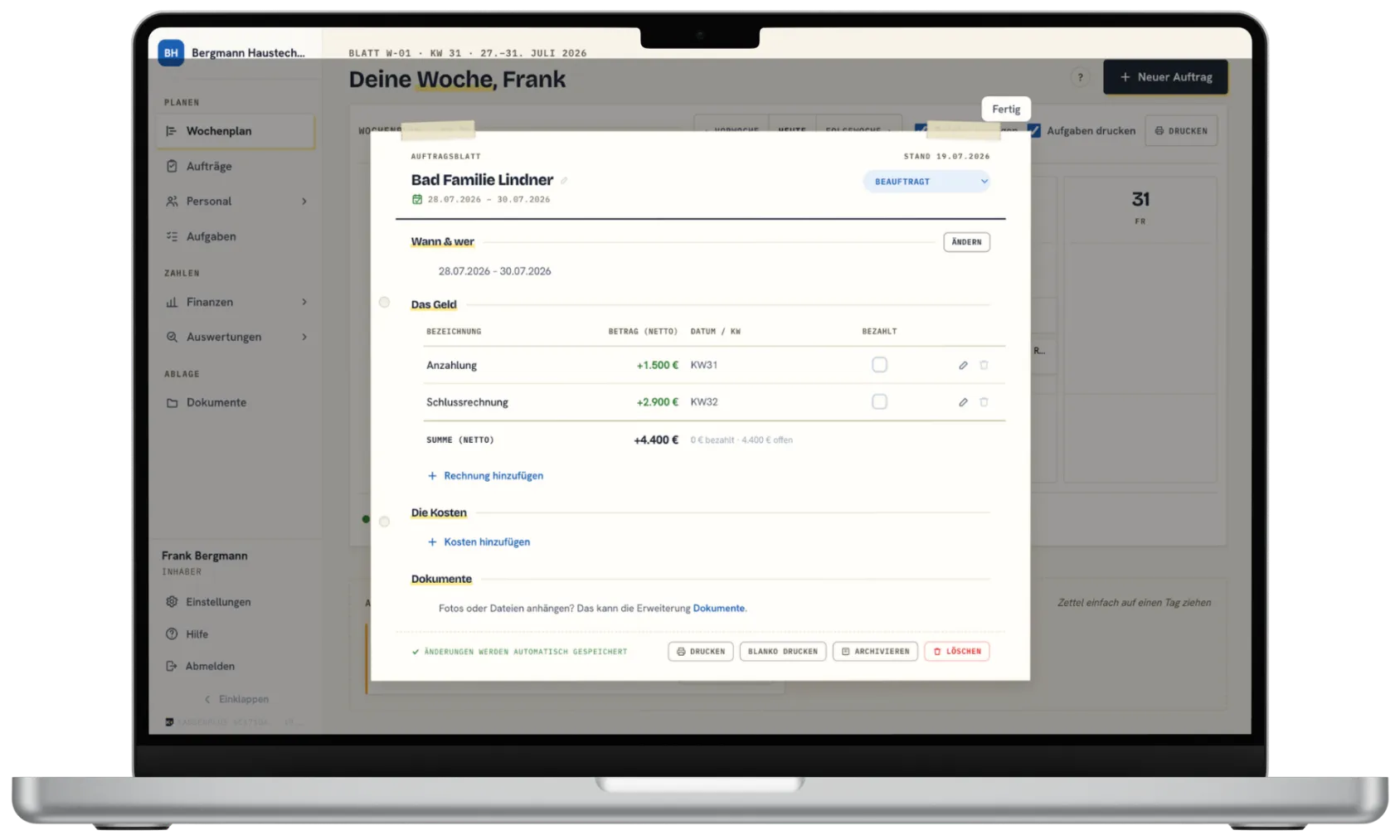
Task: Click the archive icon on Archivieren
Action: [x=846, y=652]
